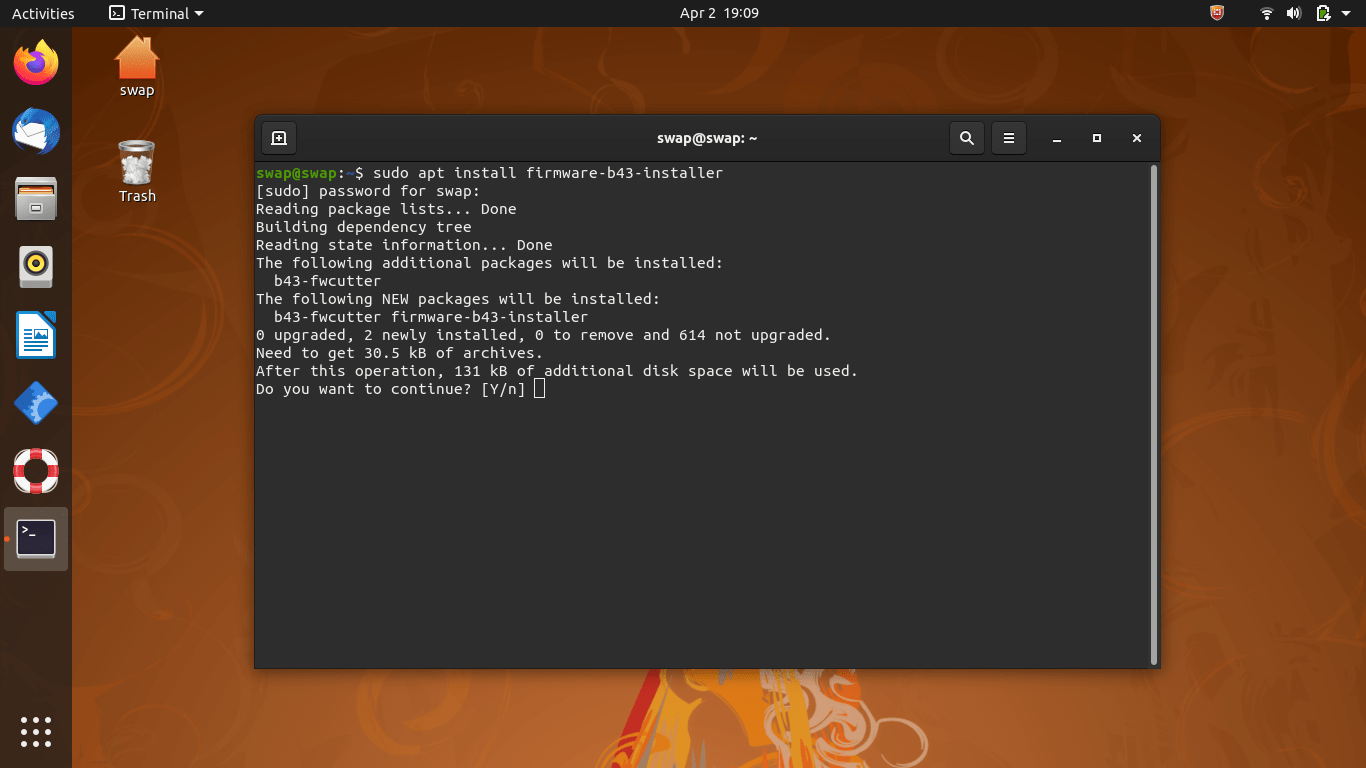1366x768 pixels.
Task: Click battery status icon
Action: coord(1323,13)
